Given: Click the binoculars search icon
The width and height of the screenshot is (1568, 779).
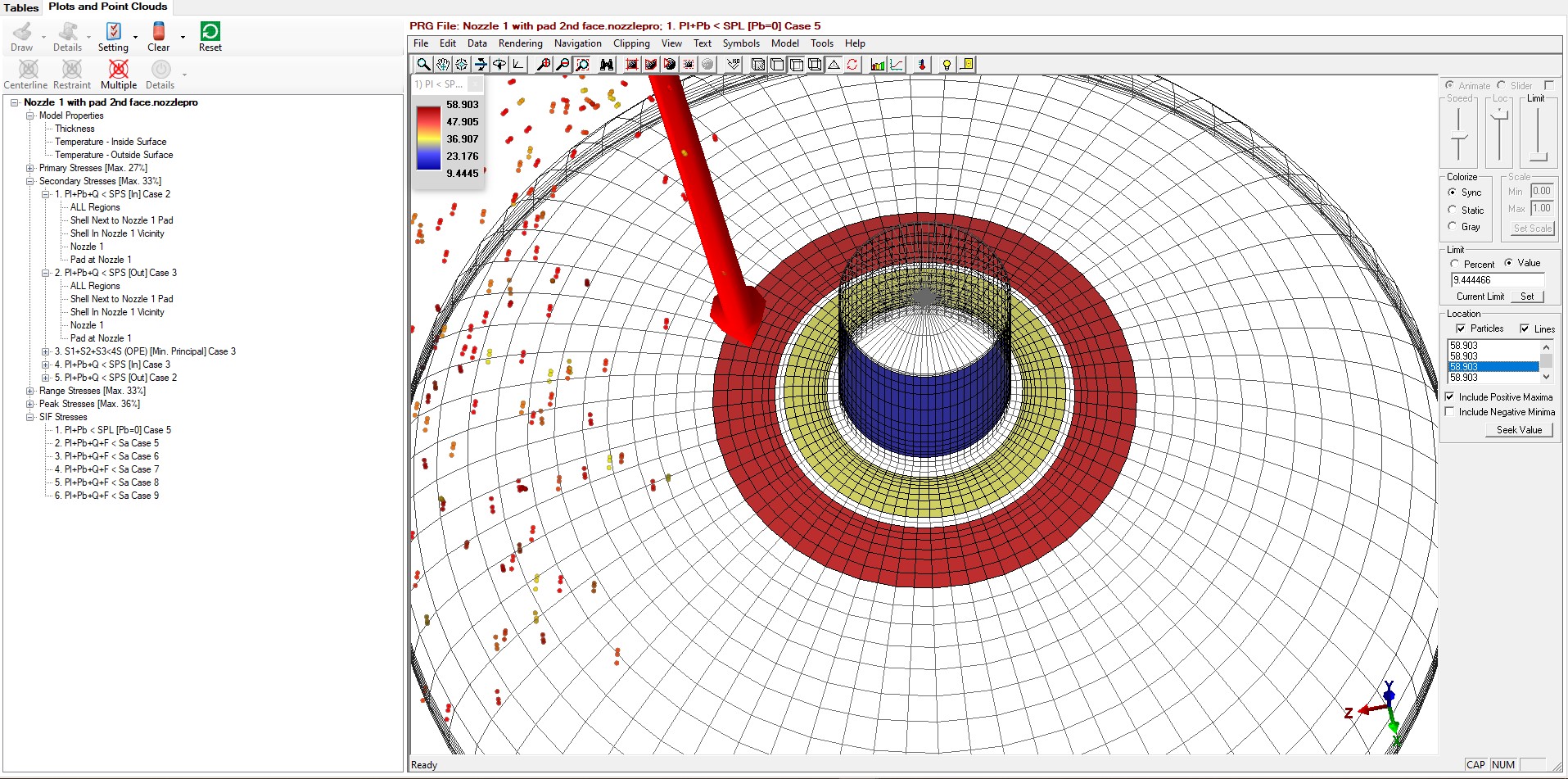Looking at the screenshot, I should (607, 65).
